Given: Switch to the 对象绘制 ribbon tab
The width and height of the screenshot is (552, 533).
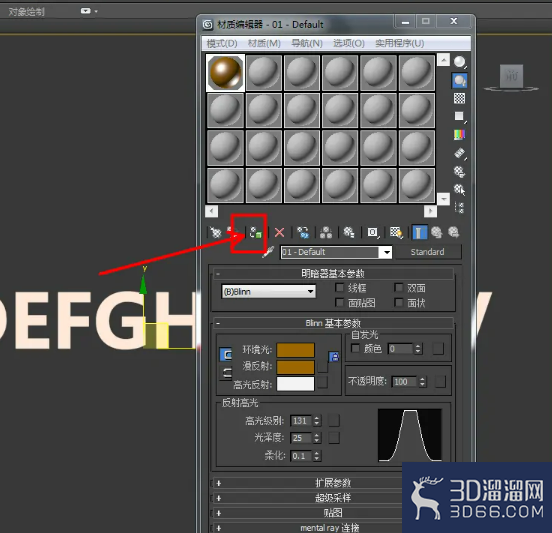Looking at the screenshot, I should (27, 12).
